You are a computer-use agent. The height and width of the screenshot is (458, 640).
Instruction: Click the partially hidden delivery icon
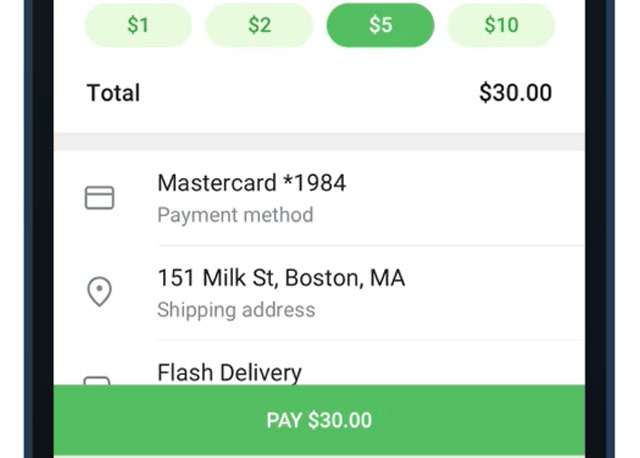click(97, 380)
